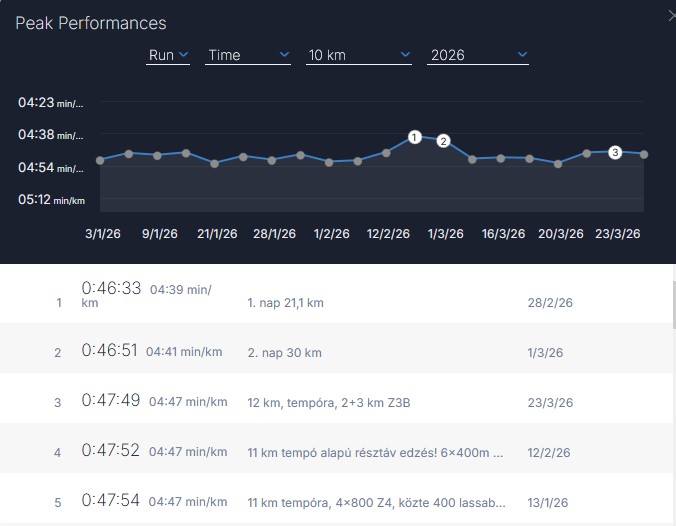
Task: Click the 0:46:51 second-place time
Action: 111,351
